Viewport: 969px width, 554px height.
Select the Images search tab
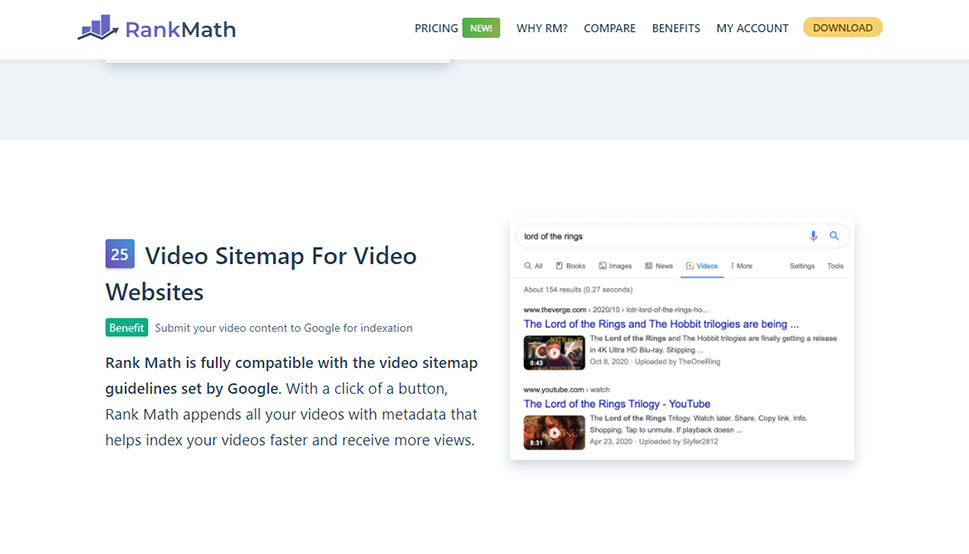(x=615, y=266)
